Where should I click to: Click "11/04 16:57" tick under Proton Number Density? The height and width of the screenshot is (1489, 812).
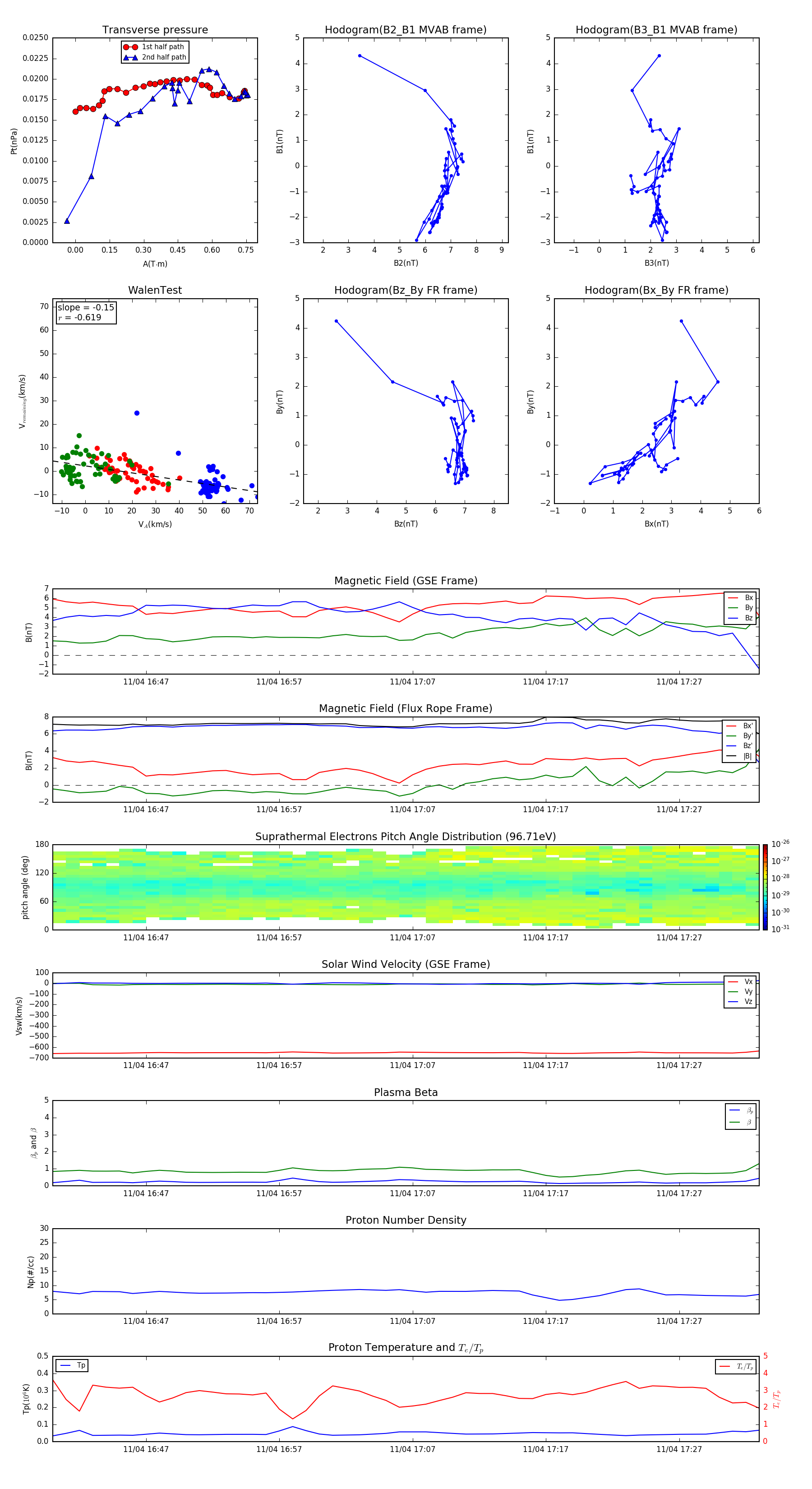(x=279, y=1321)
